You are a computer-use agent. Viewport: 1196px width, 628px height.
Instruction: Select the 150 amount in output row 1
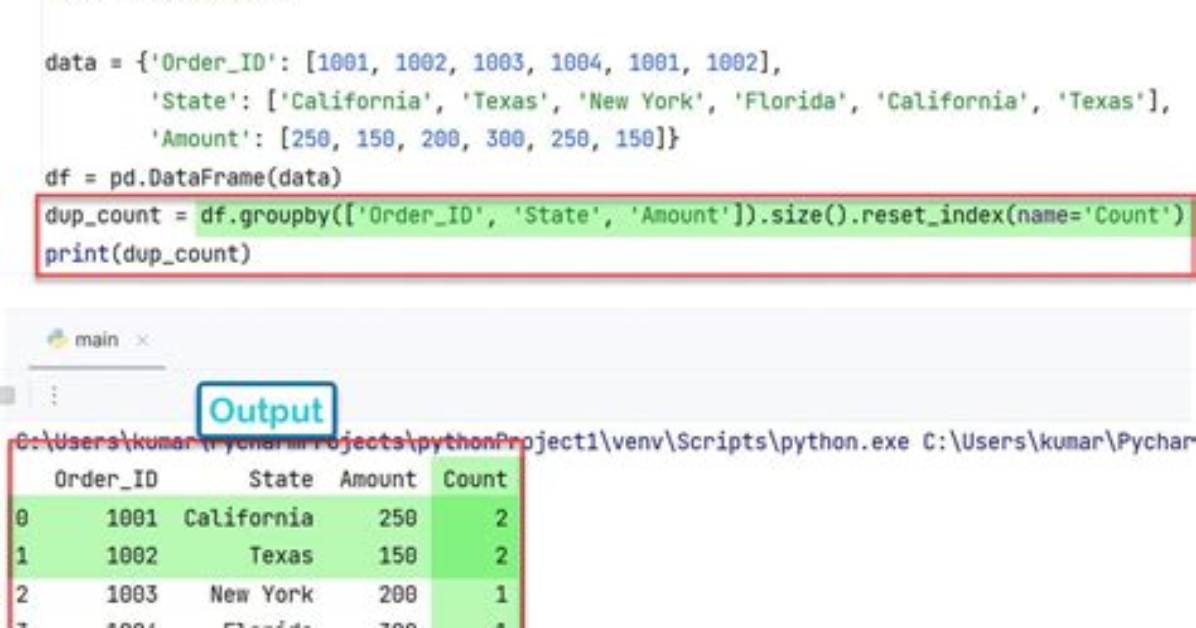coord(397,556)
